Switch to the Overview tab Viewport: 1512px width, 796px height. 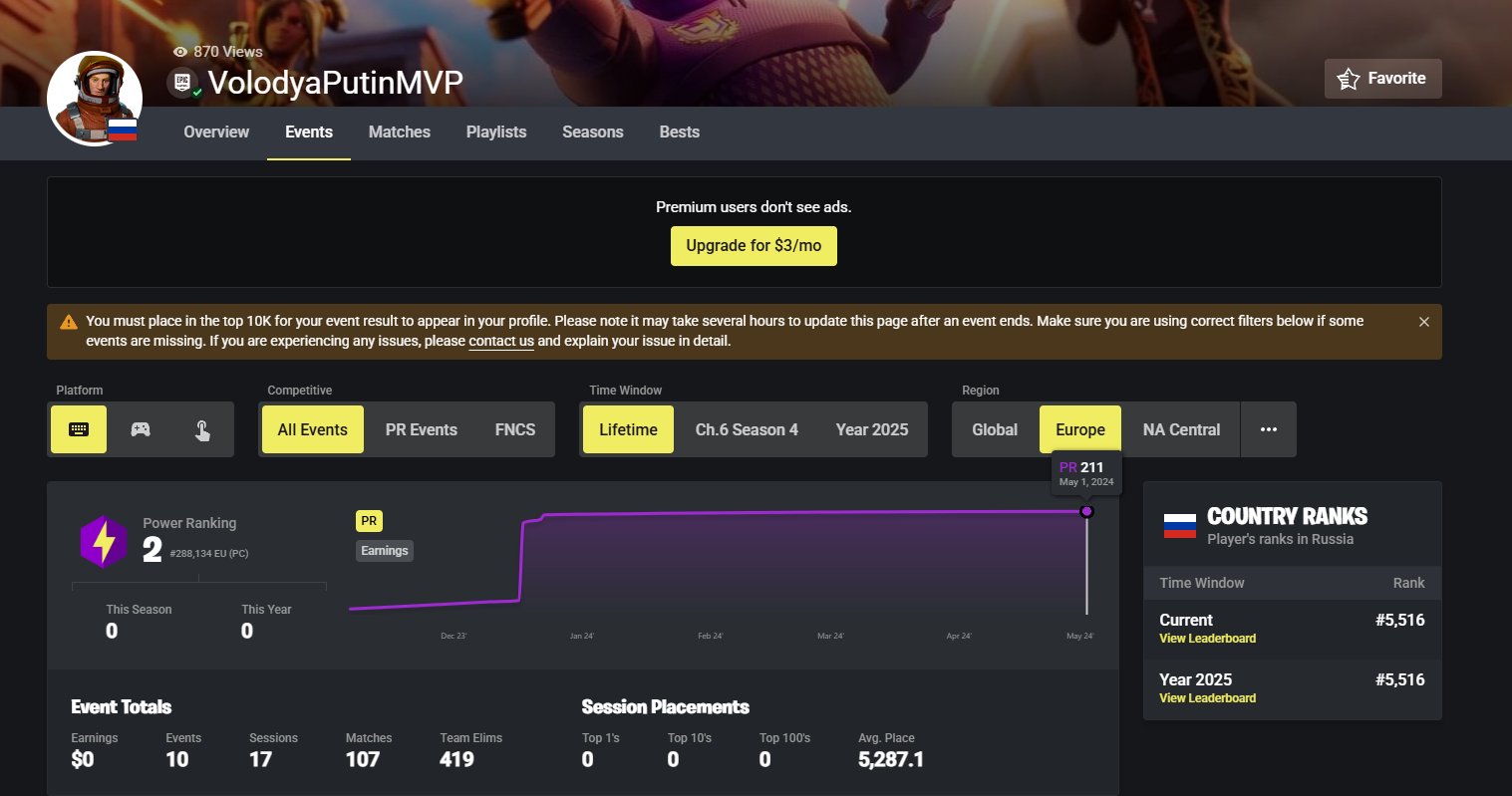[x=216, y=132]
